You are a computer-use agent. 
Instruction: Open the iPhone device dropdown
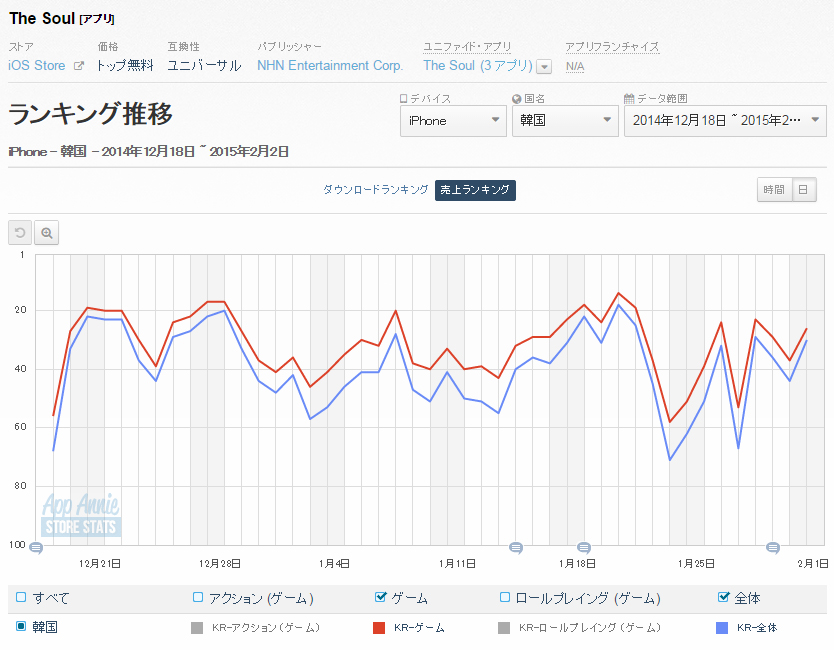click(x=453, y=121)
